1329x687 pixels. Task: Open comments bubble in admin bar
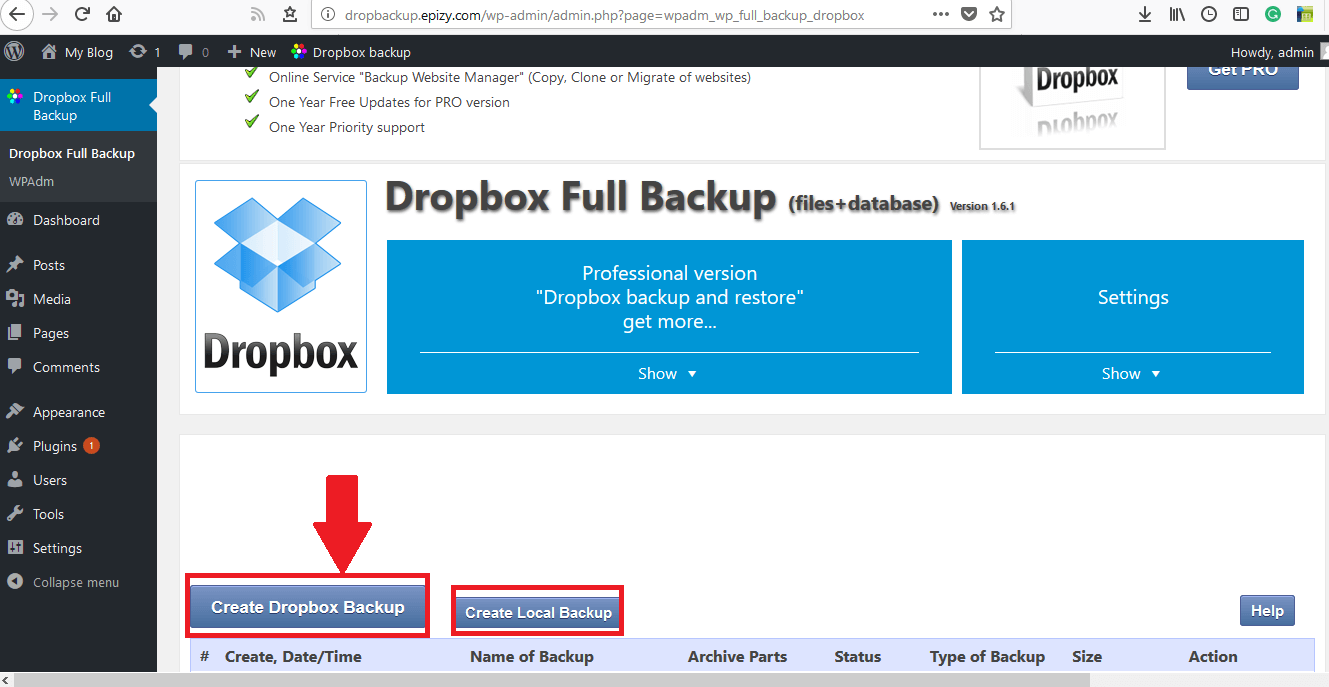pos(194,52)
